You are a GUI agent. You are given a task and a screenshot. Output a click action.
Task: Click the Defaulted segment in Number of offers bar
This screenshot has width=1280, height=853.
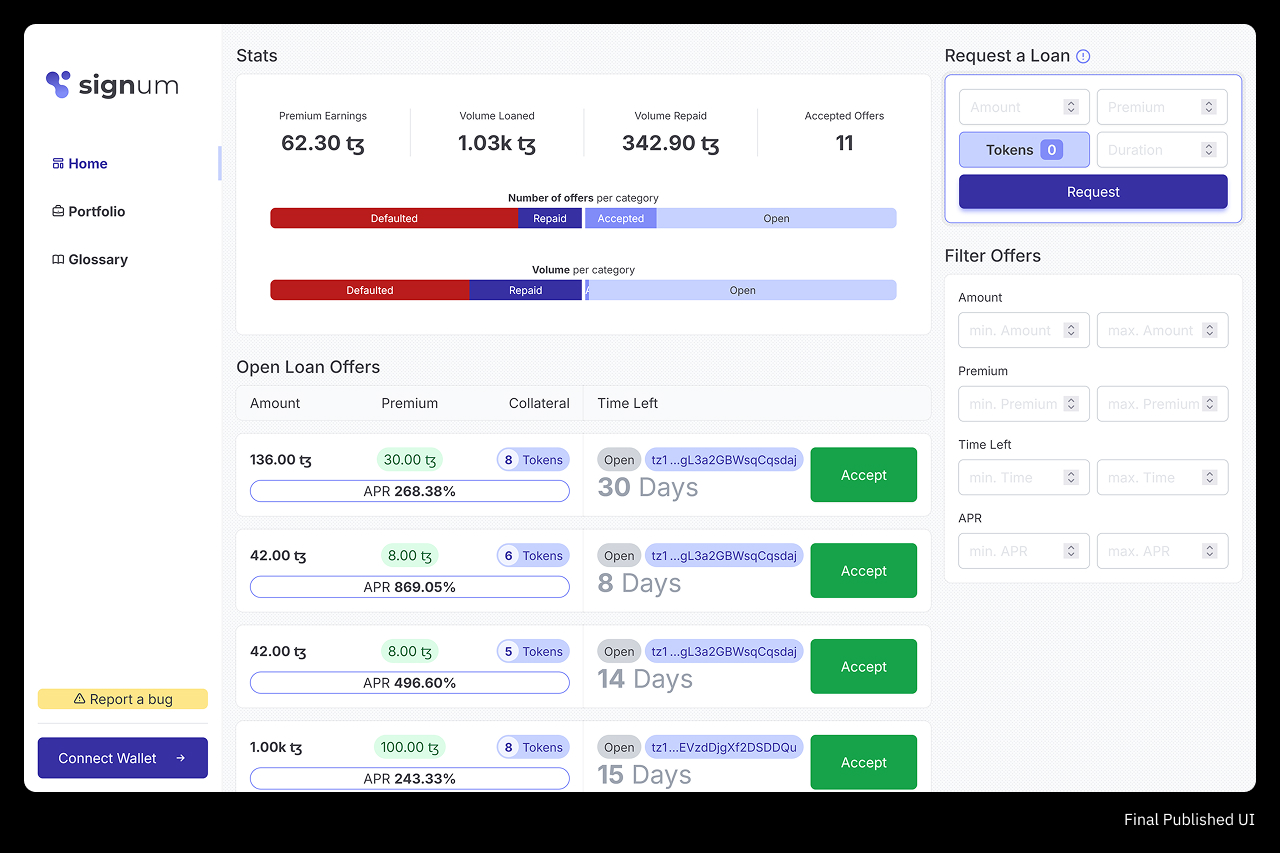[394, 218]
